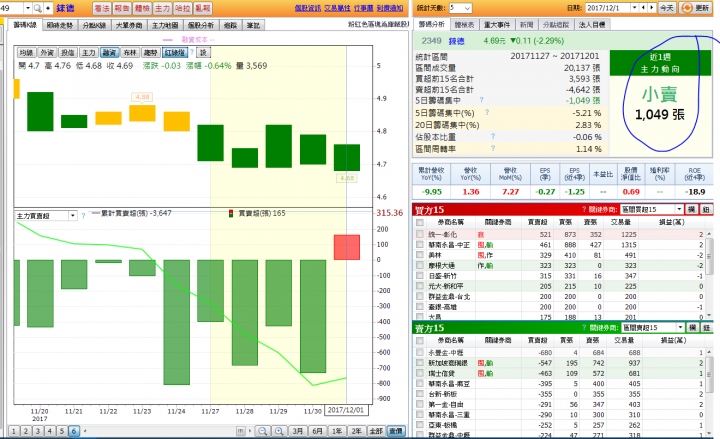
Task: Click the 鈕 button in 買方15 header
Action: pos(706,209)
